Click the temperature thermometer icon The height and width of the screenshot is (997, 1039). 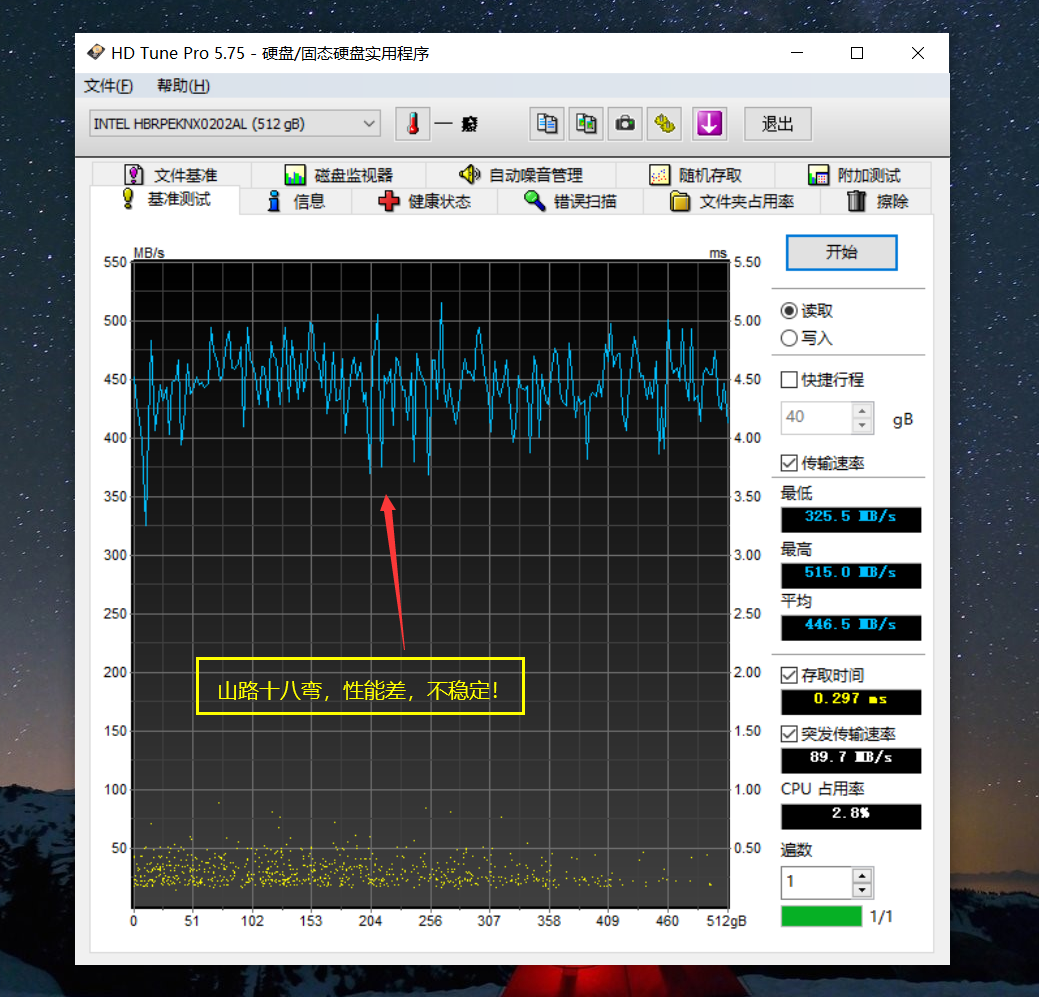(x=412, y=124)
